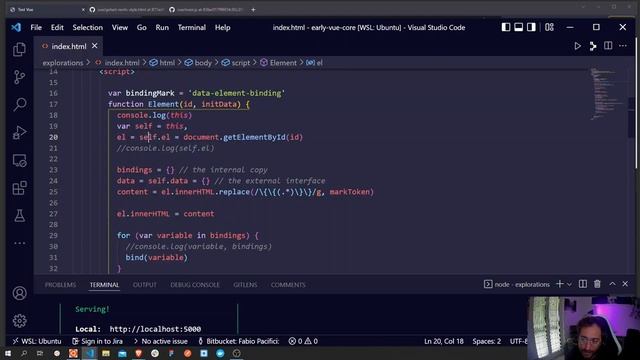Open the Selection menu
Screen dimensions: 640x360
point(87,27)
